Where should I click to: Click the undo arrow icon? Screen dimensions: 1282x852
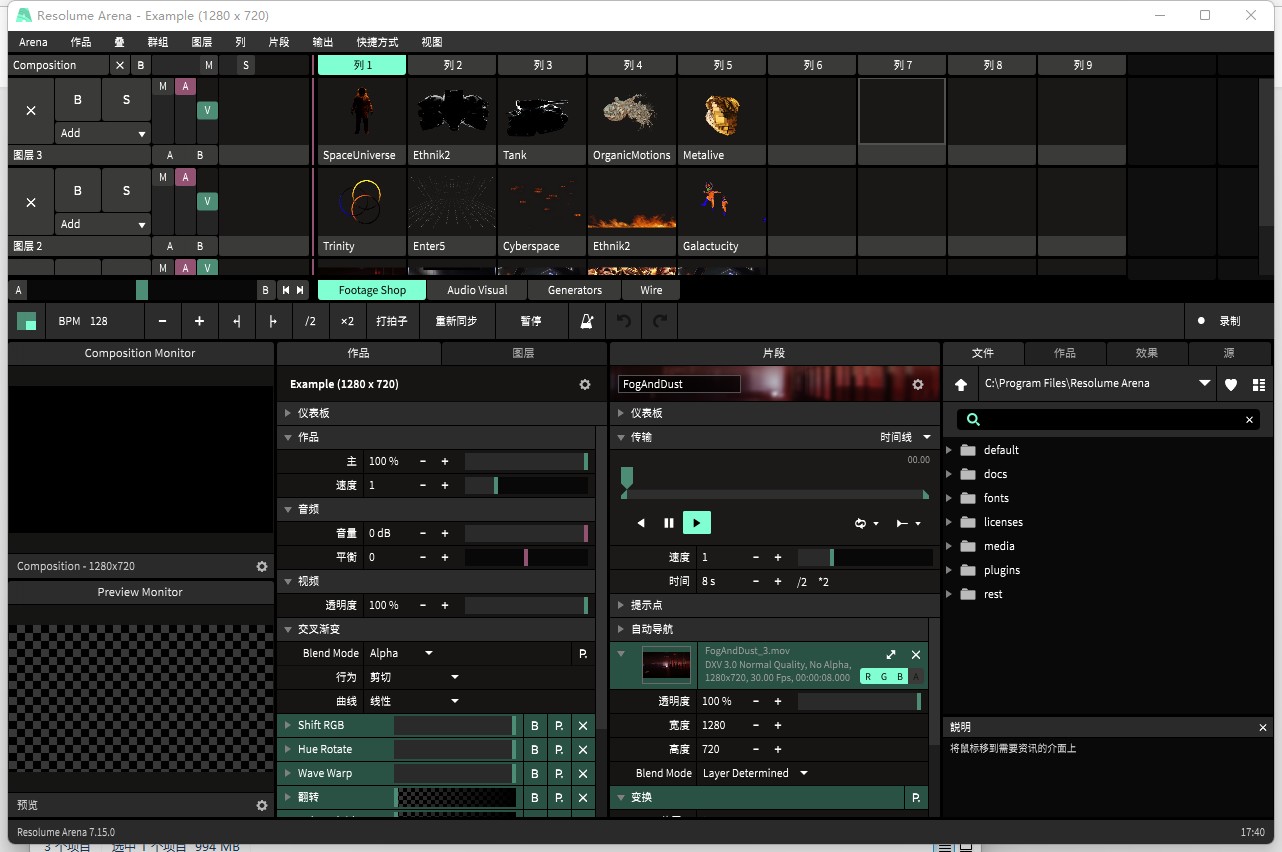pyautogui.click(x=623, y=321)
